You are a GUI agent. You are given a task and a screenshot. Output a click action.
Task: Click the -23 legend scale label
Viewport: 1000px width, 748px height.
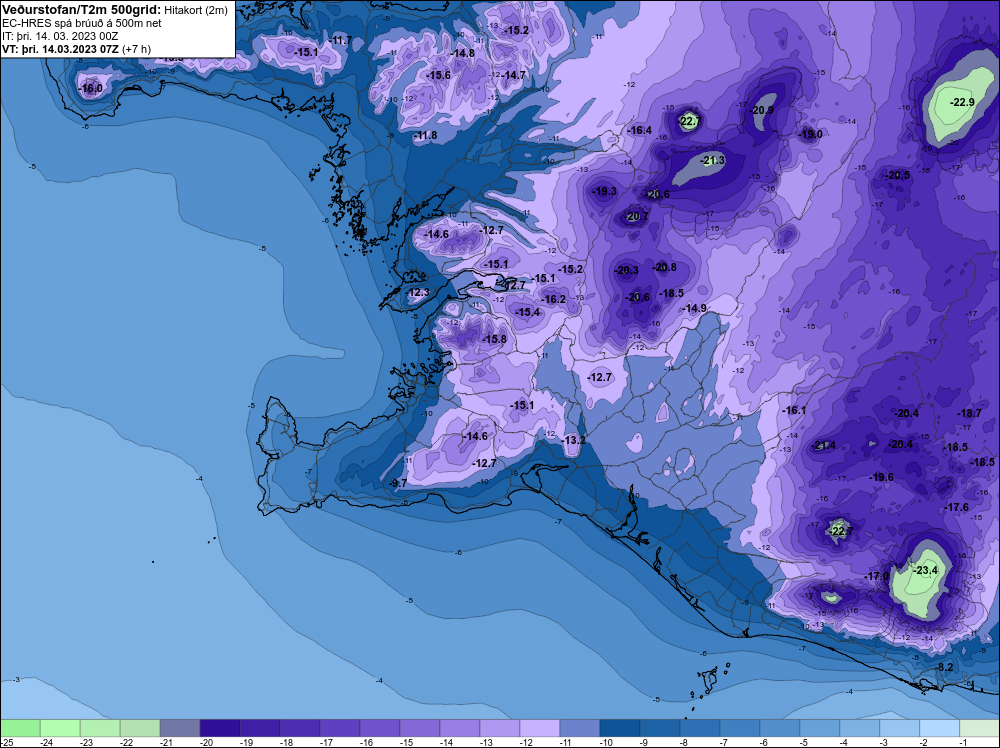click(x=86, y=742)
